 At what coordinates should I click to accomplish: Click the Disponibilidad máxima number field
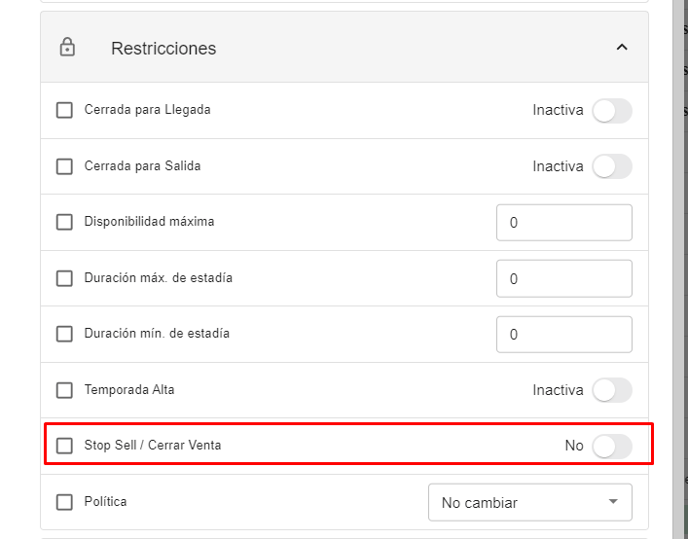point(564,222)
